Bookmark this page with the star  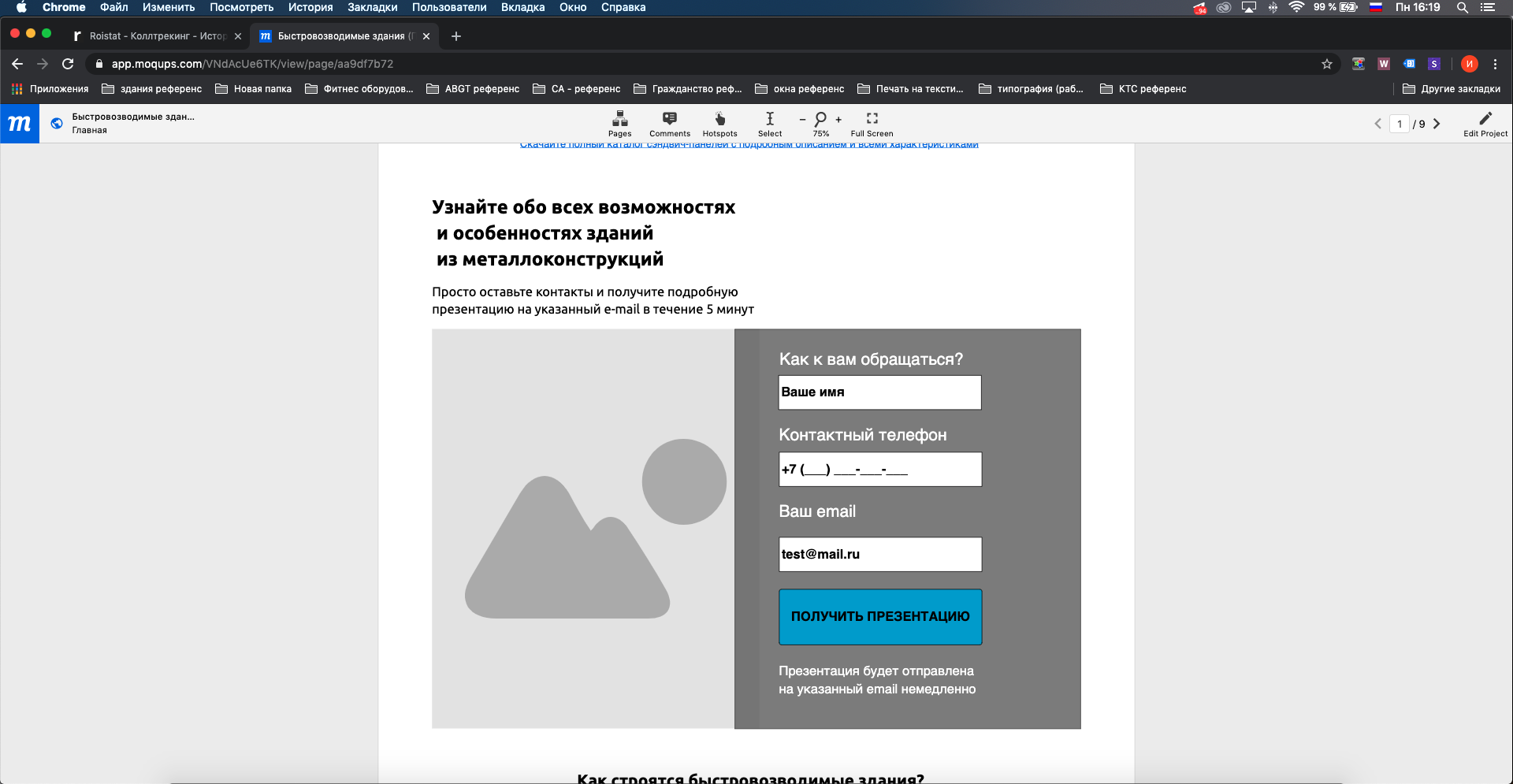(1327, 64)
